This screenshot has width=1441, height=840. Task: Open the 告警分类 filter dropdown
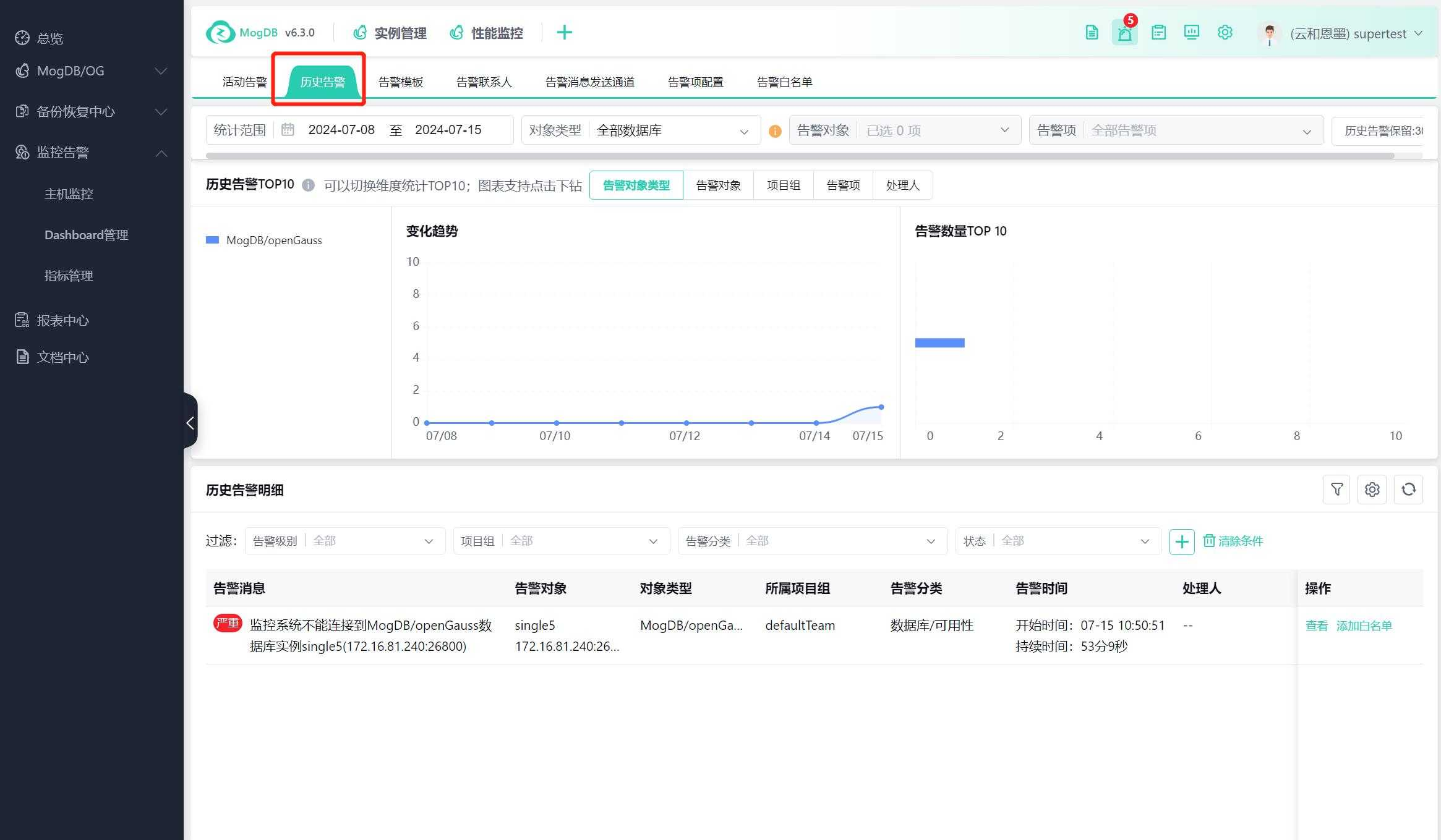pos(813,541)
